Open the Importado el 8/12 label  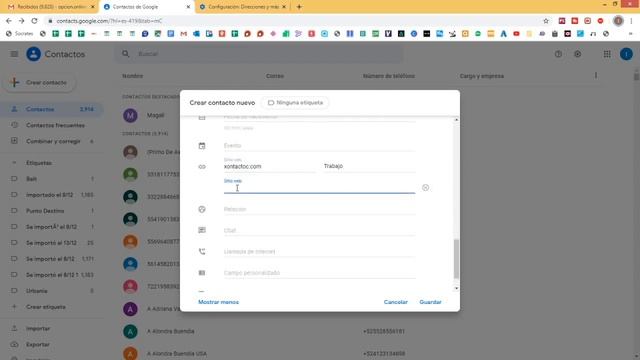(51, 195)
